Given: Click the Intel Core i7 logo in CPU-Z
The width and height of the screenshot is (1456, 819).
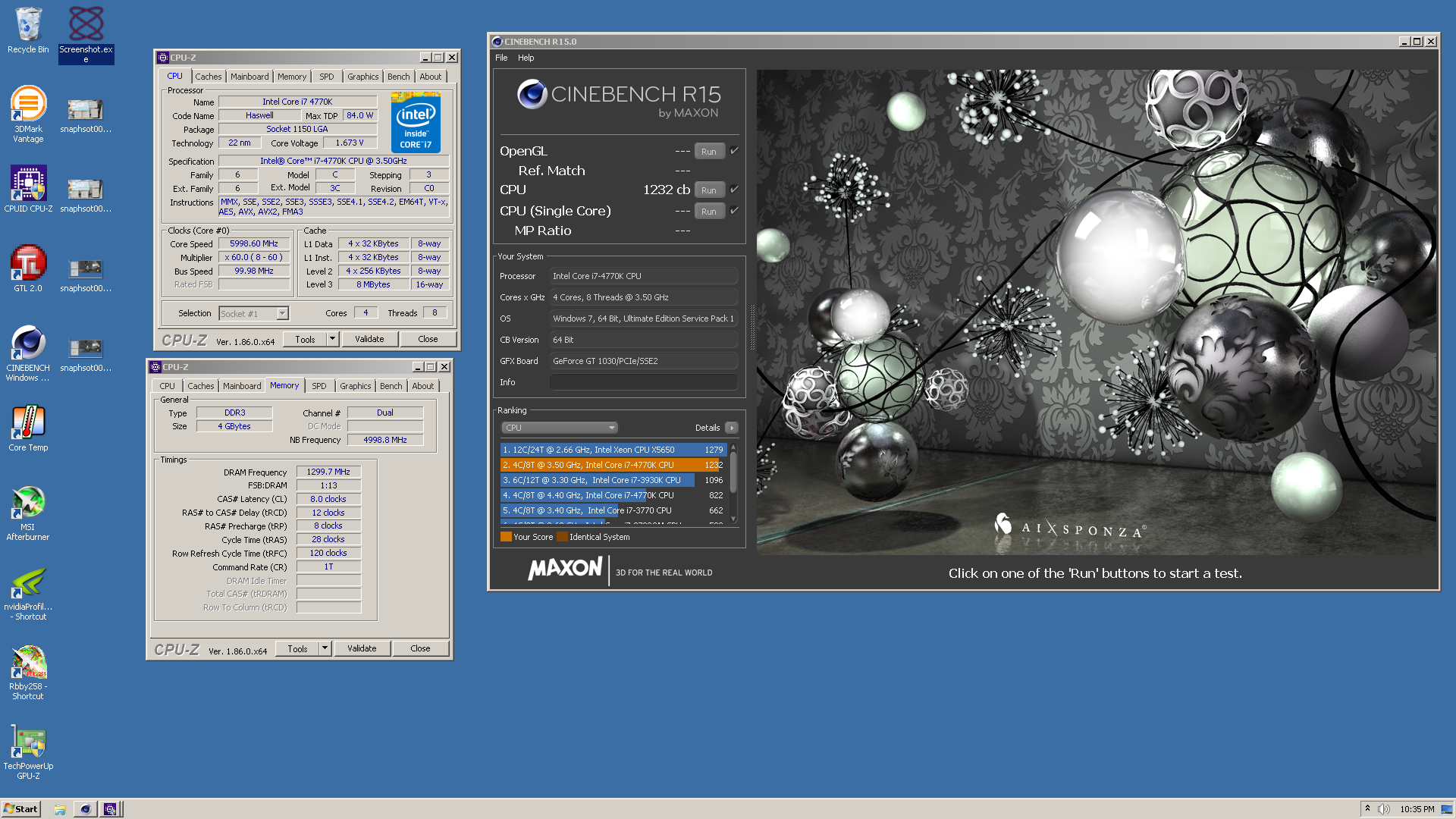Looking at the screenshot, I should [x=416, y=122].
